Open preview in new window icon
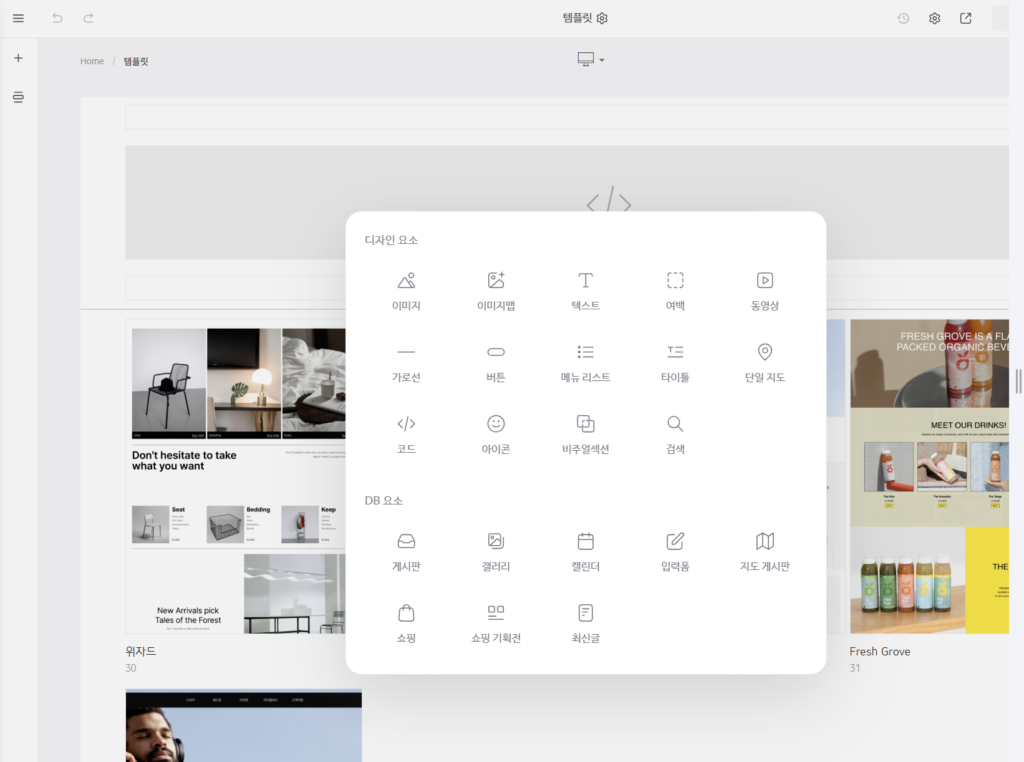The width and height of the screenshot is (1024, 762). click(x=966, y=18)
